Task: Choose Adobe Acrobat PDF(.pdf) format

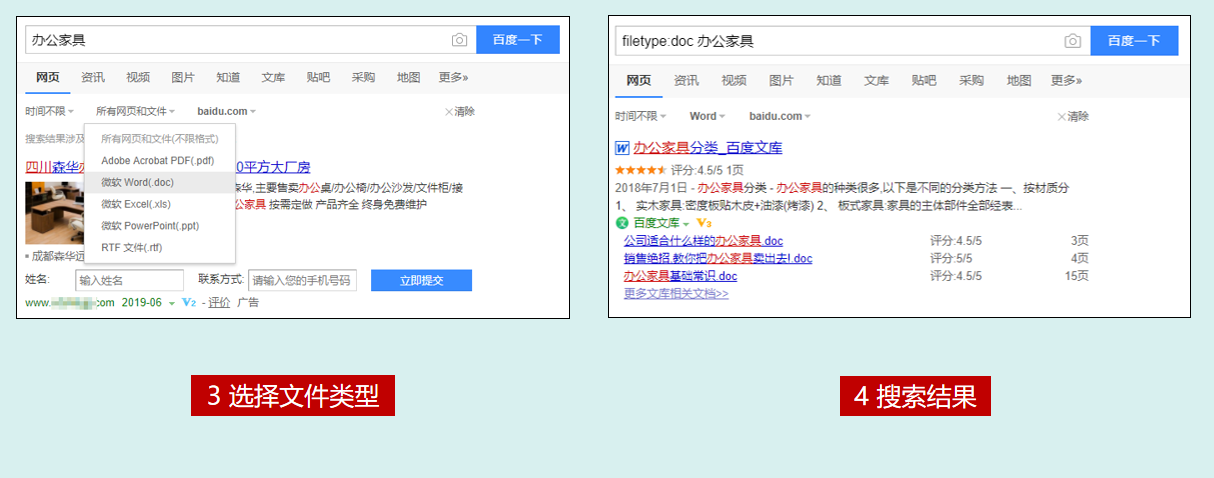Action: (x=159, y=160)
